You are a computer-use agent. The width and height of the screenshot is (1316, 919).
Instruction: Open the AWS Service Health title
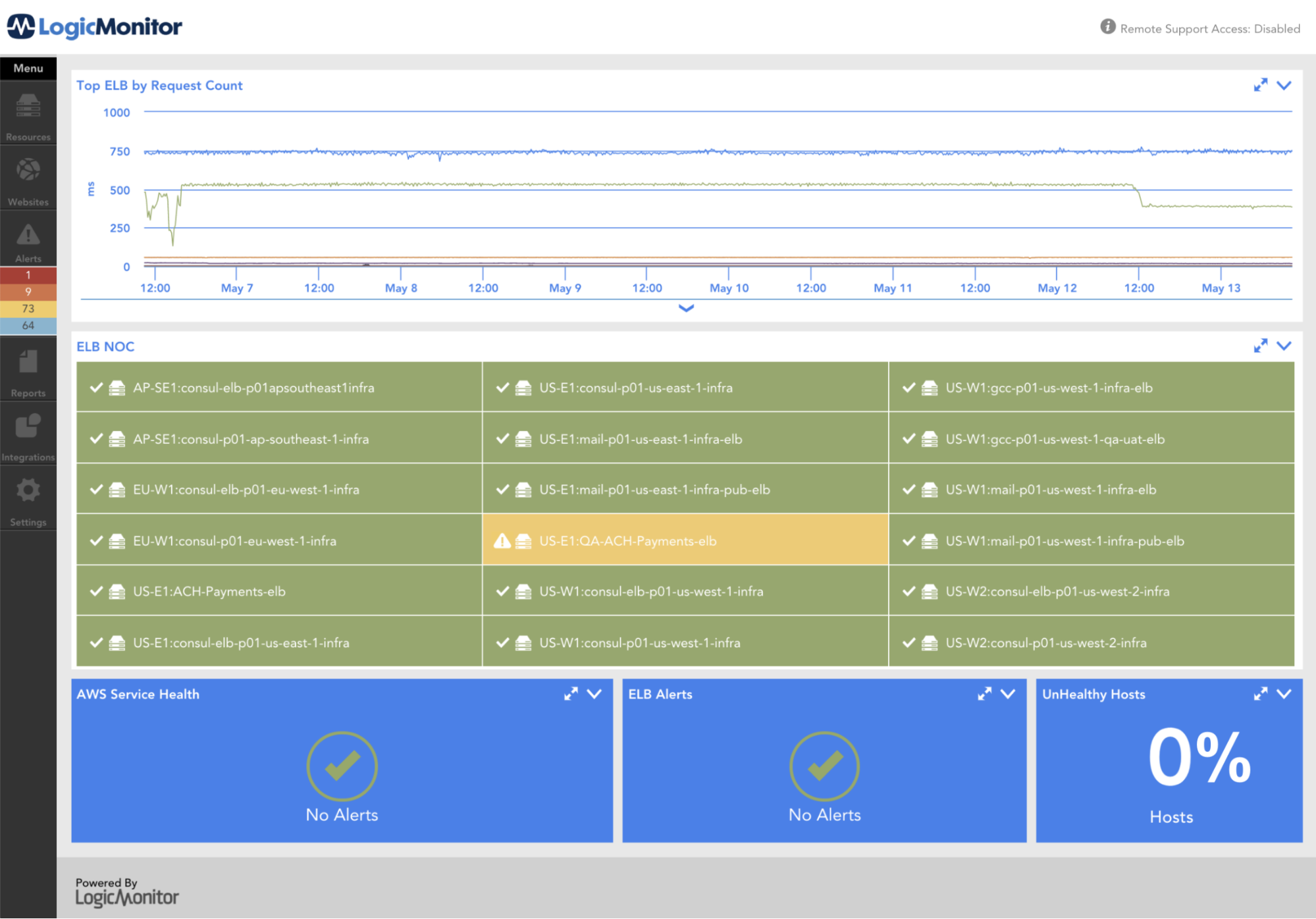tap(138, 694)
